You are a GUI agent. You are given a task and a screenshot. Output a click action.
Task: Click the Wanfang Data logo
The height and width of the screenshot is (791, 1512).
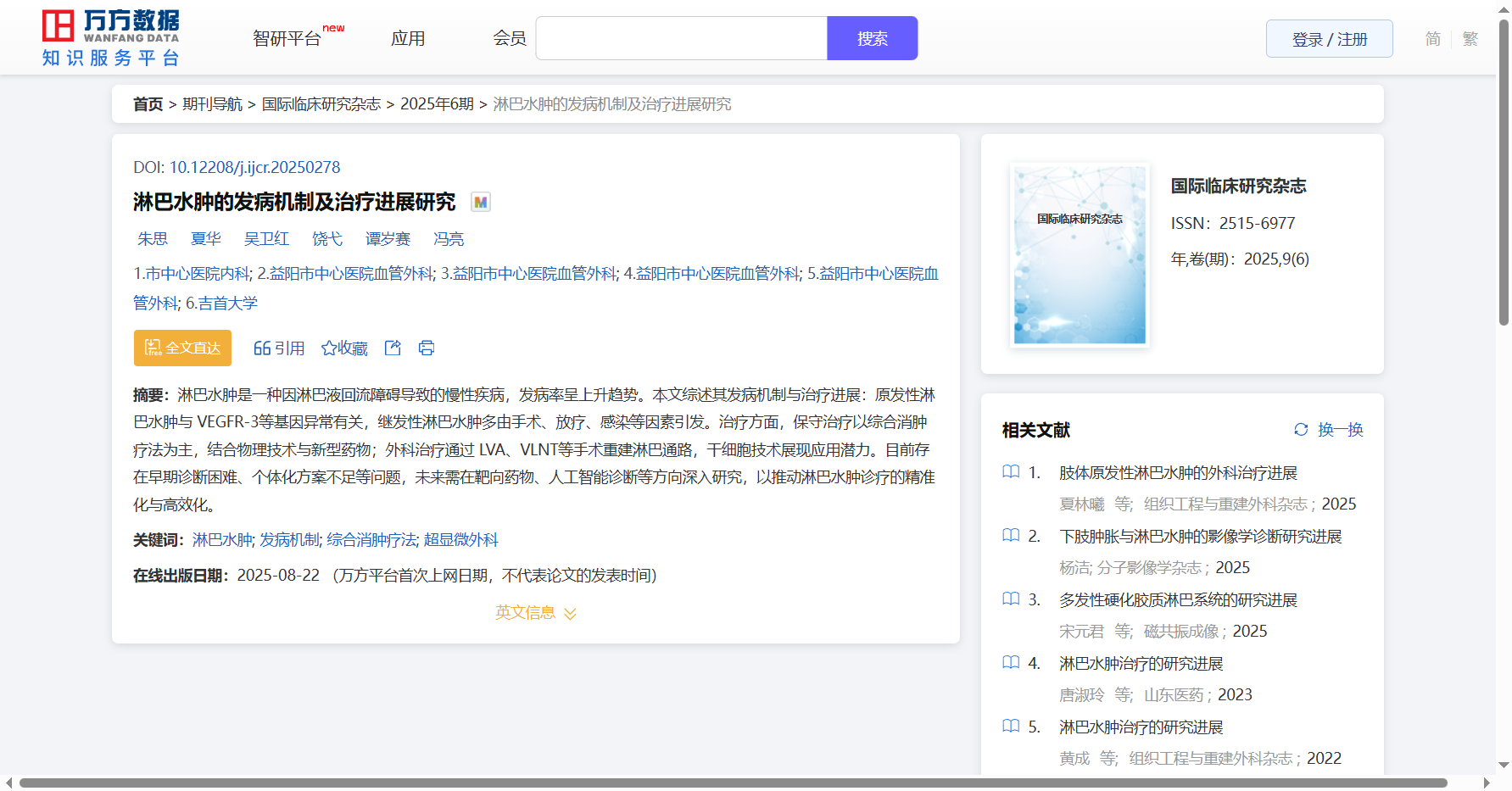click(x=111, y=38)
